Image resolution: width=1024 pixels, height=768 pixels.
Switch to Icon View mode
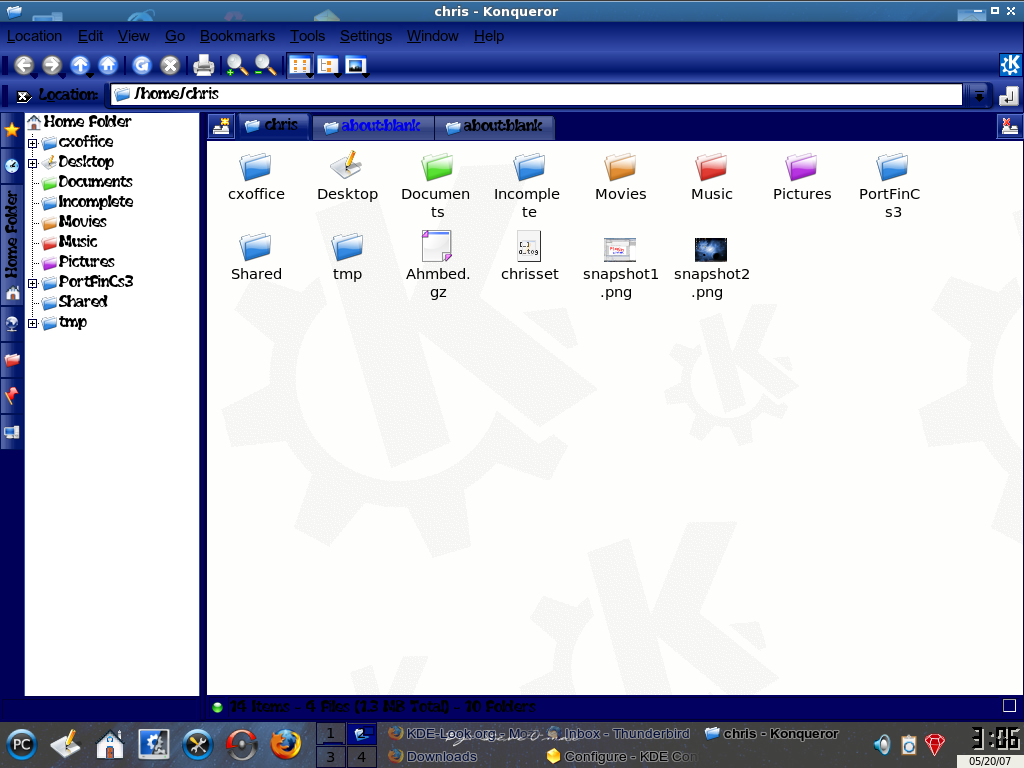point(300,65)
